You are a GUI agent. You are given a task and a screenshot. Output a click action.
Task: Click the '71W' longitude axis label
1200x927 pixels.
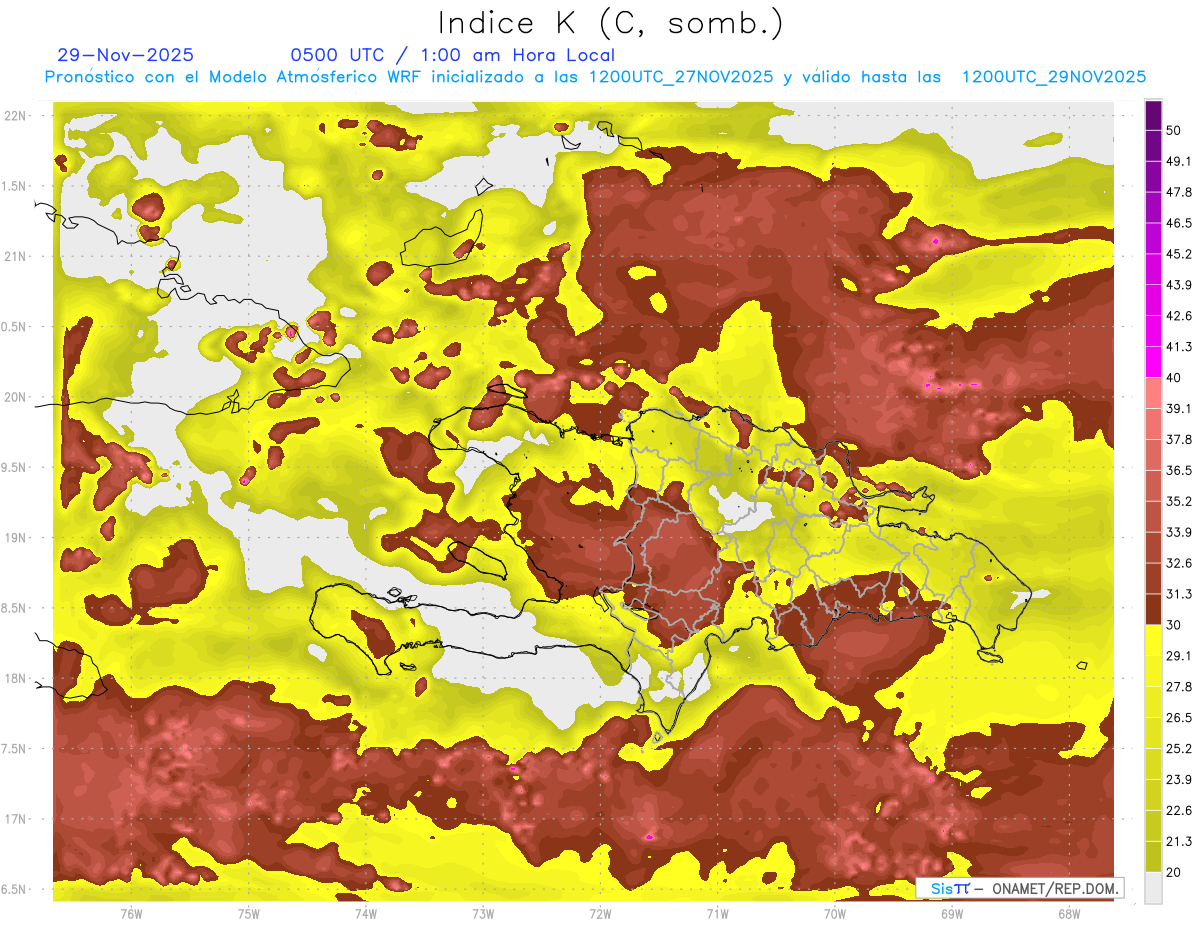click(x=717, y=913)
